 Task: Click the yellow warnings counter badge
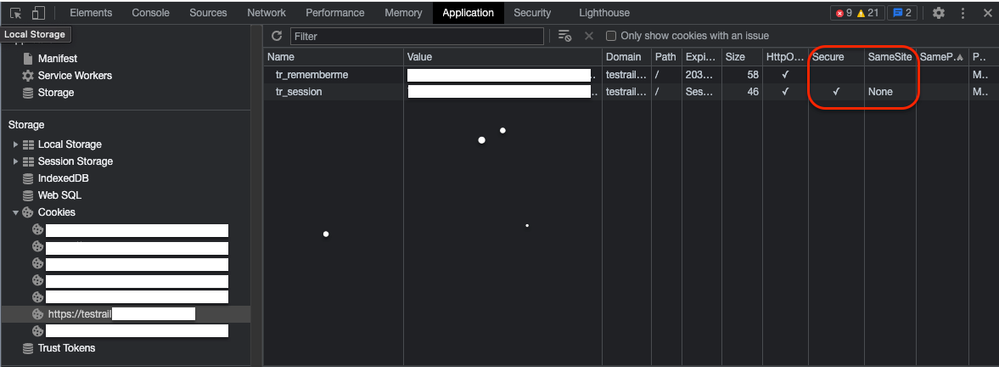(867, 13)
